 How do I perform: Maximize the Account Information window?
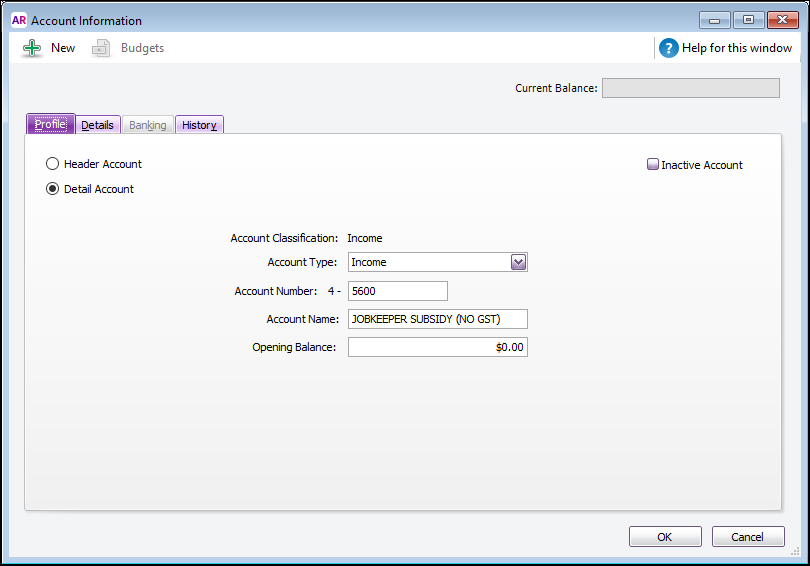tap(747, 20)
